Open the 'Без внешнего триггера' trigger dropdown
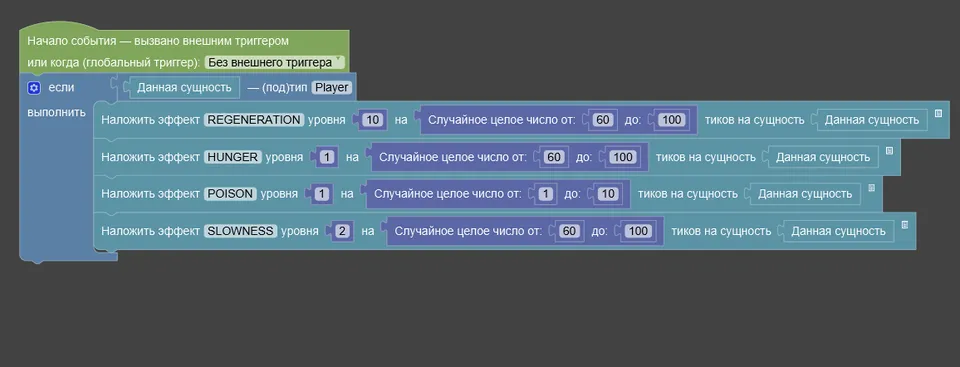 point(274,62)
